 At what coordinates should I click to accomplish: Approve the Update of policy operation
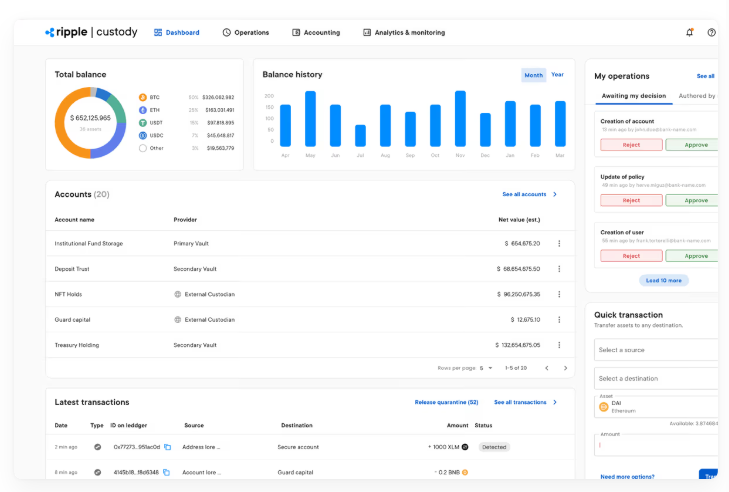692,200
